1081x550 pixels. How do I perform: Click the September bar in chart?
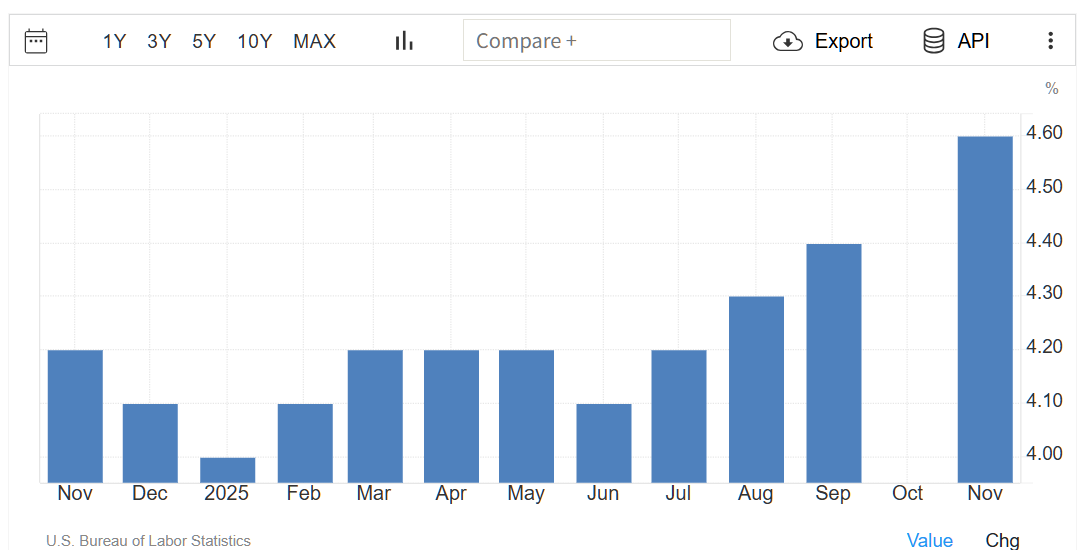tap(833, 363)
